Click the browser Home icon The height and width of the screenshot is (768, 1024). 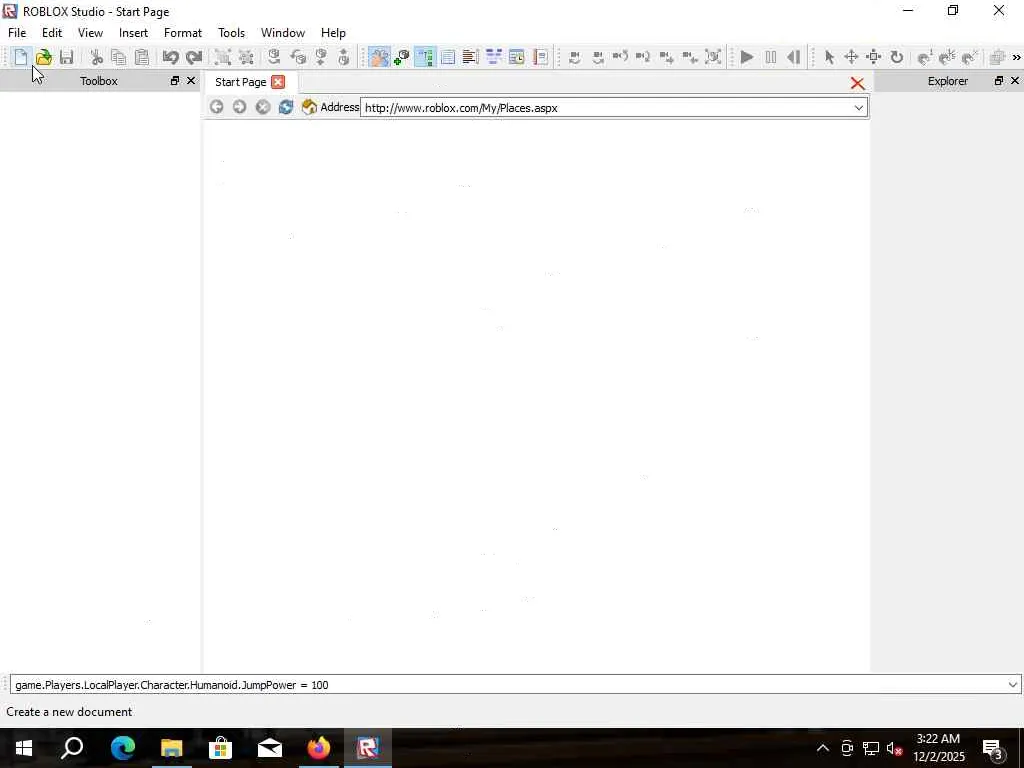pyautogui.click(x=309, y=106)
